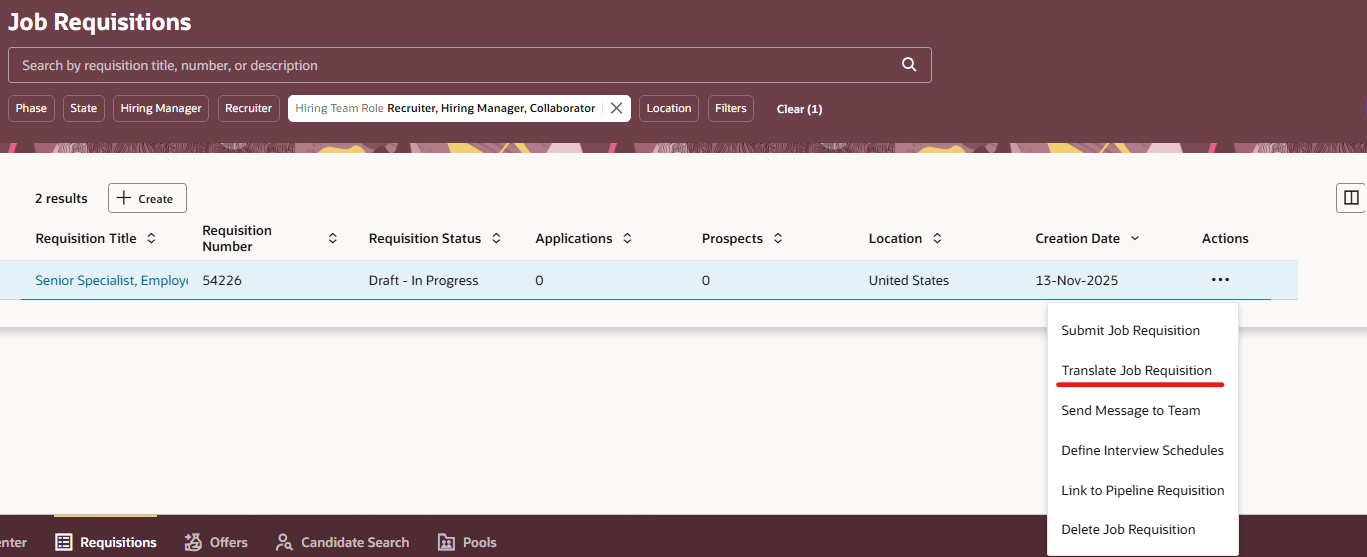The width and height of the screenshot is (1367, 557).
Task: Open Senior Specialist requisition link
Action: pos(111,280)
